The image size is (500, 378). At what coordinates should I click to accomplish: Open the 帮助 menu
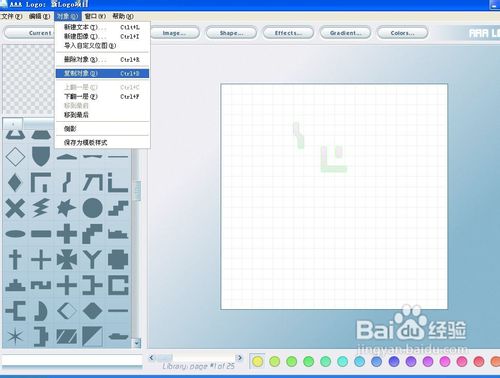(123, 16)
